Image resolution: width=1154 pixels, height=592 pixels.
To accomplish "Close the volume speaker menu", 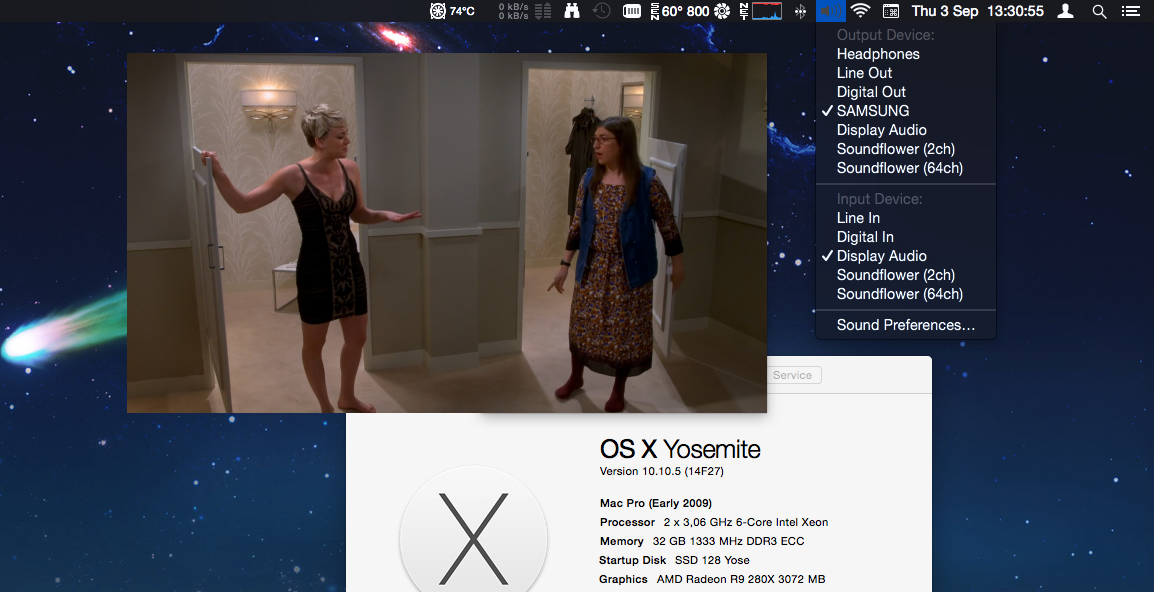I will tap(830, 11).
